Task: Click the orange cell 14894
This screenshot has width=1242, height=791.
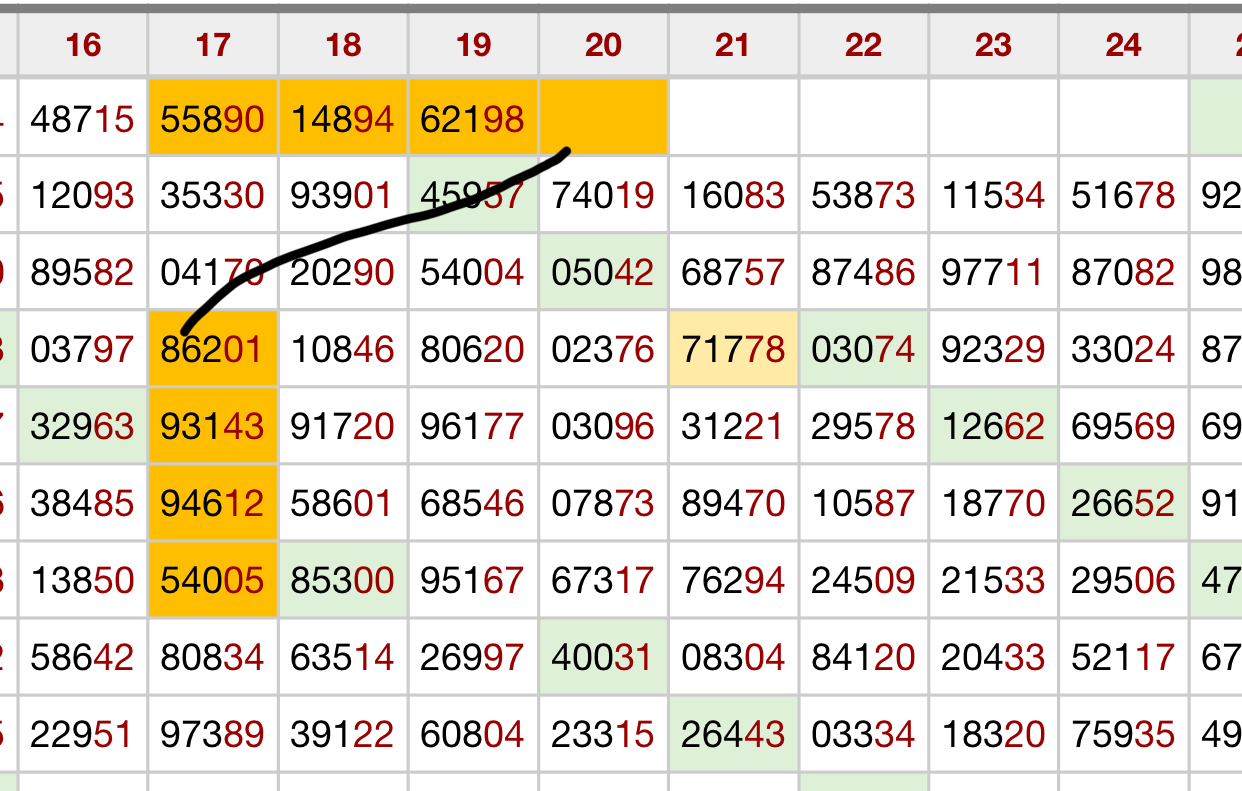Action: pyautogui.click(x=343, y=119)
